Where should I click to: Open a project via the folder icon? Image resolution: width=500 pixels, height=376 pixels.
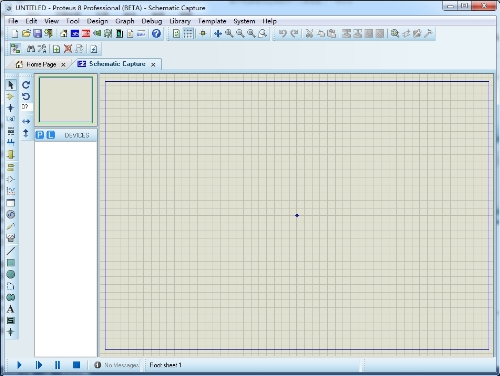point(26,34)
